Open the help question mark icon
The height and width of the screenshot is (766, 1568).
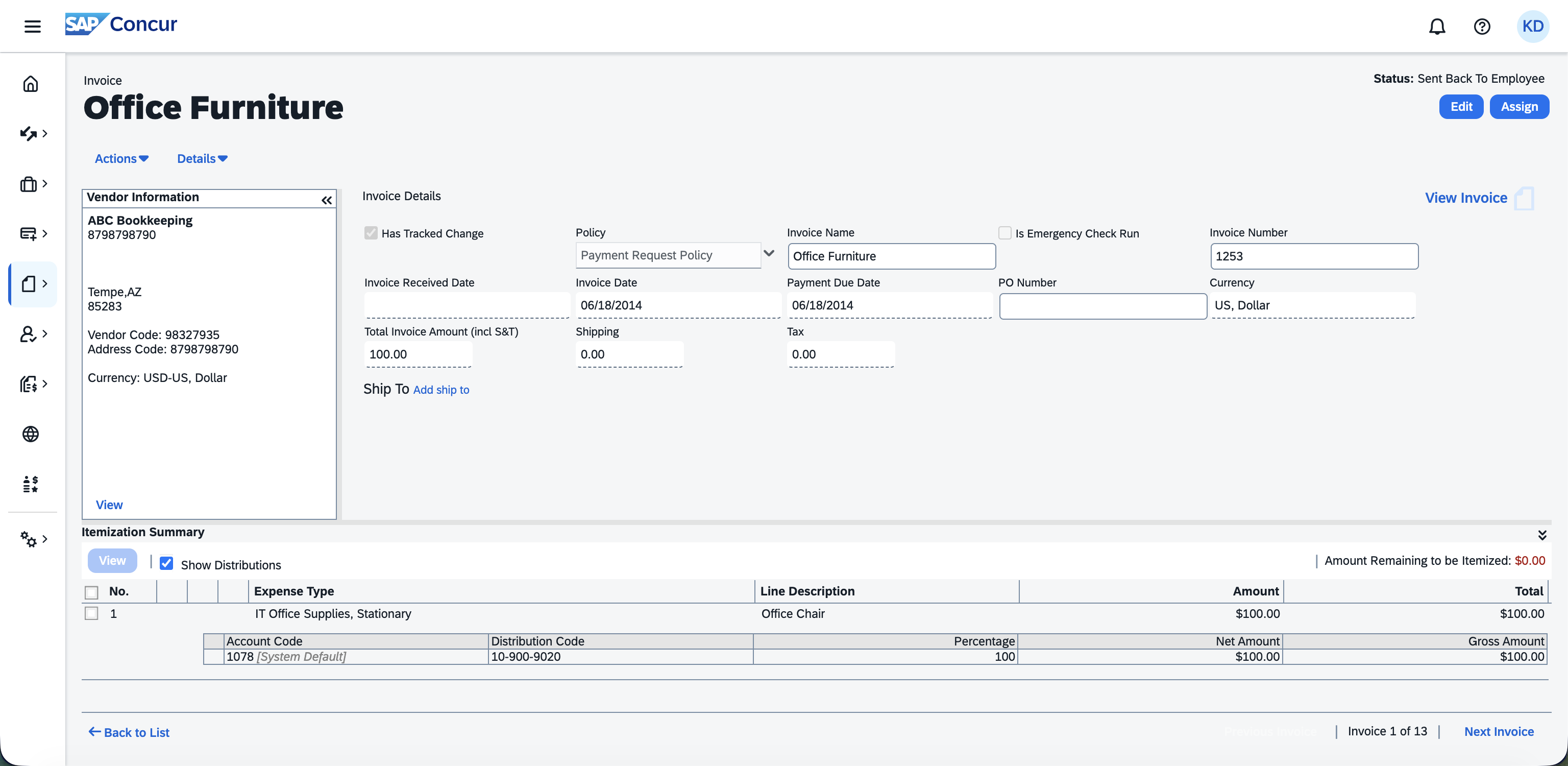tap(1482, 26)
